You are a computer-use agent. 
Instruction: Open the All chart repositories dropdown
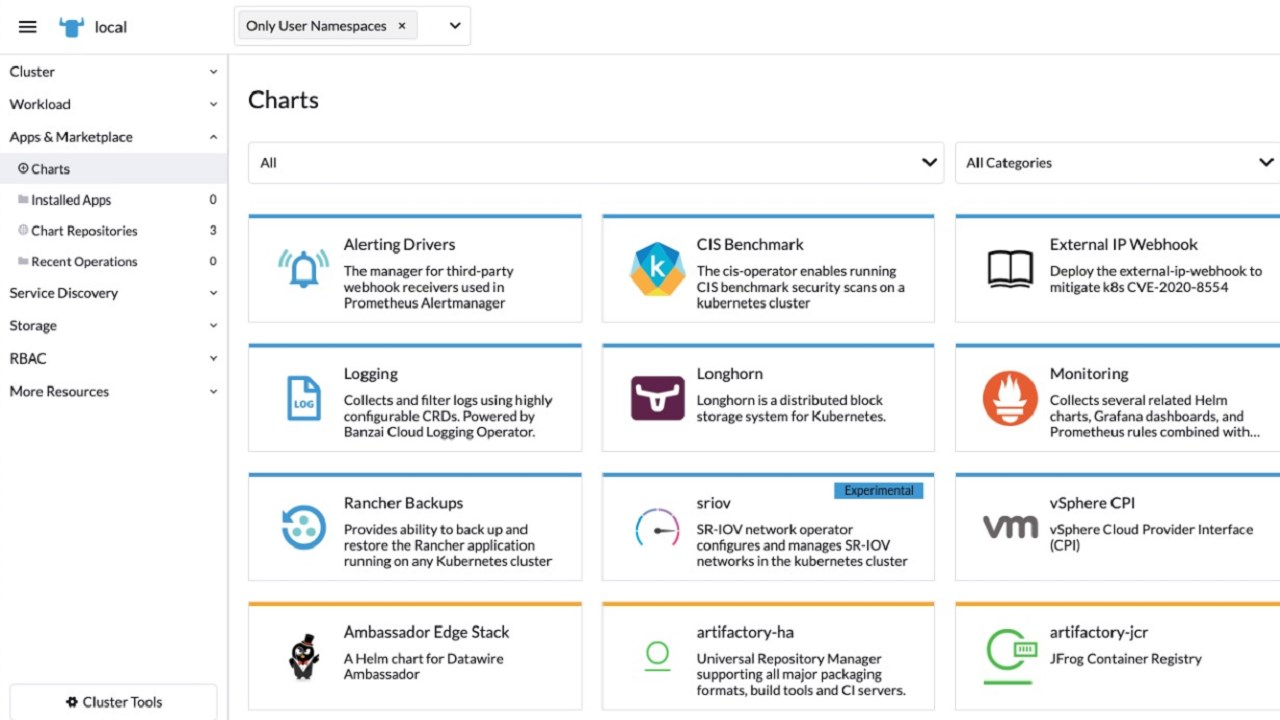pos(595,163)
